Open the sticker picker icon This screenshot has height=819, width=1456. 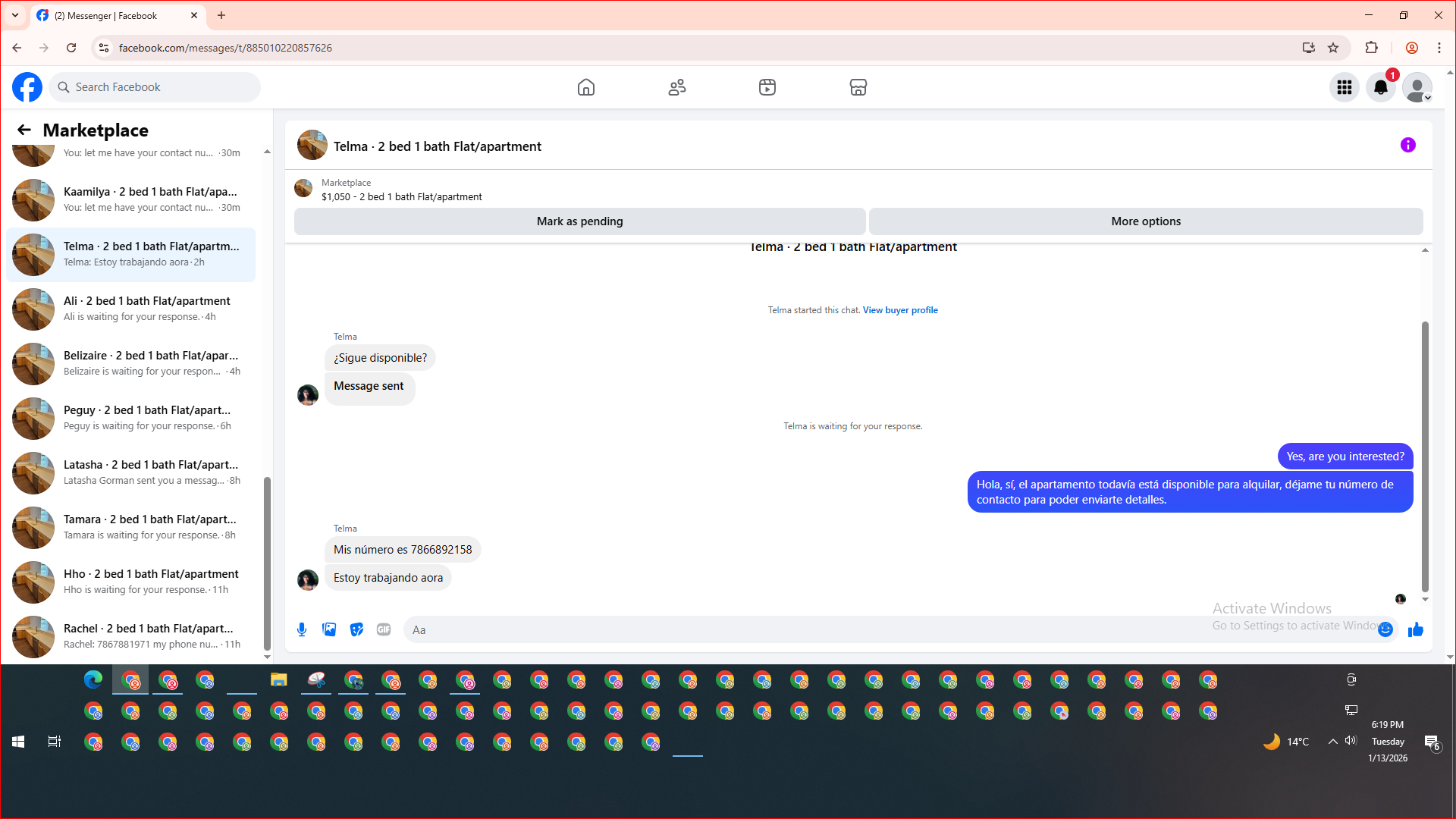point(356,629)
